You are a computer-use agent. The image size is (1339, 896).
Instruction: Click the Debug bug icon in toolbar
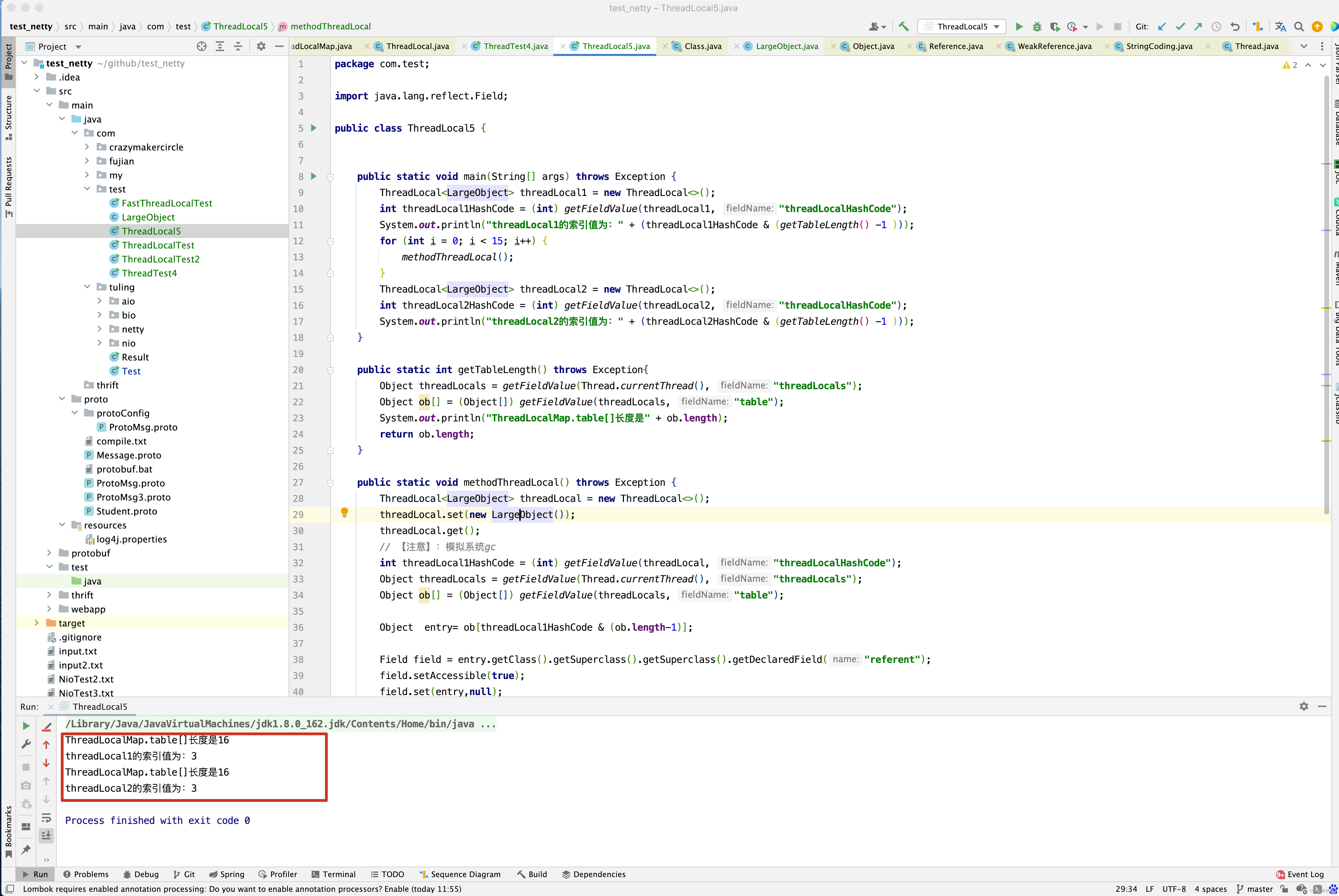[1036, 26]
